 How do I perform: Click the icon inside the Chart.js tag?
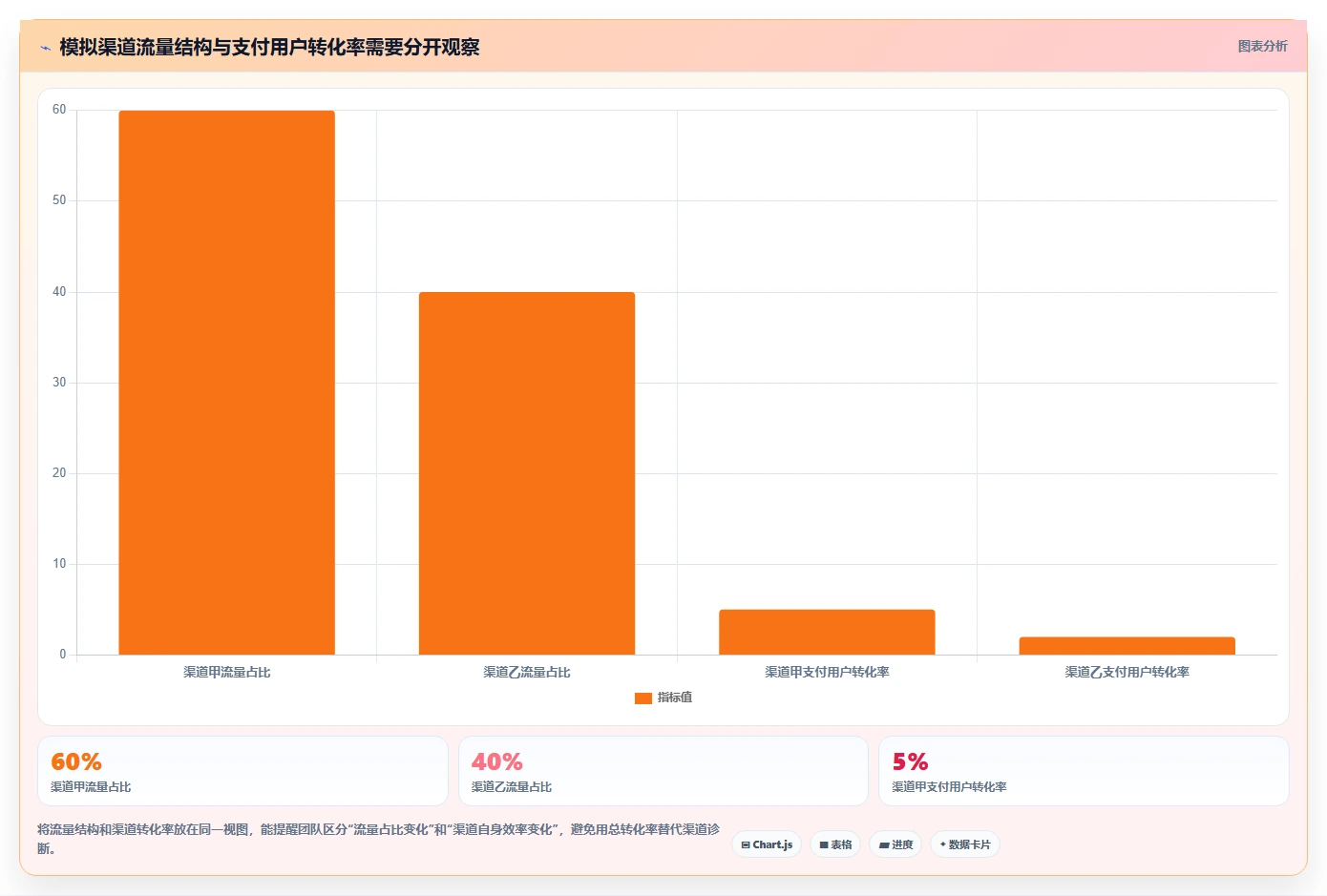tap(746, 845)
